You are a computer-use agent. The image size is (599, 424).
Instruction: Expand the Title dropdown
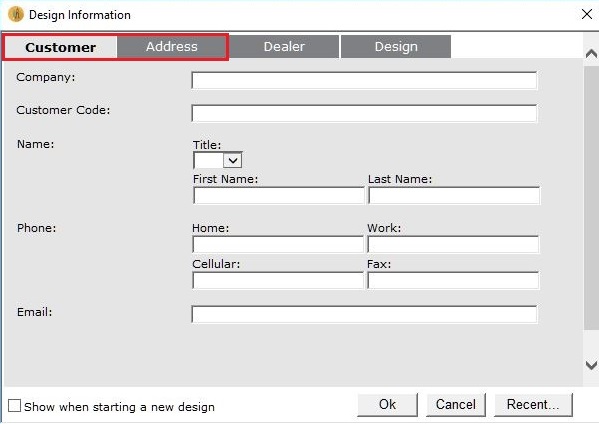tap(232, 160)
